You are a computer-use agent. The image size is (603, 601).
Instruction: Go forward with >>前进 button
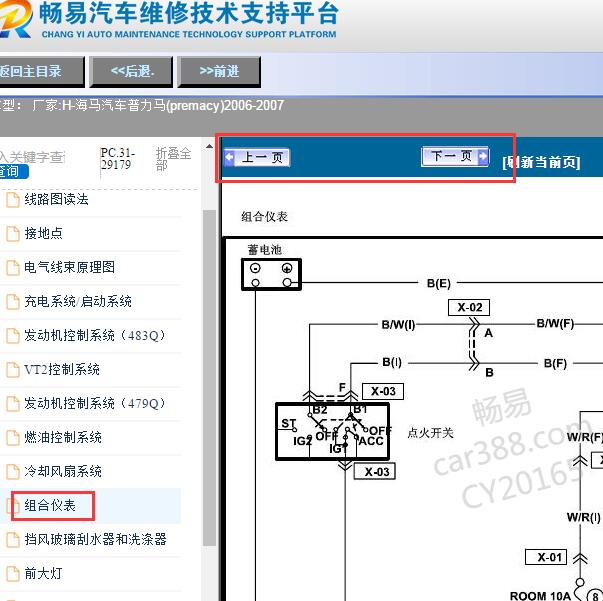coord(219,72)
